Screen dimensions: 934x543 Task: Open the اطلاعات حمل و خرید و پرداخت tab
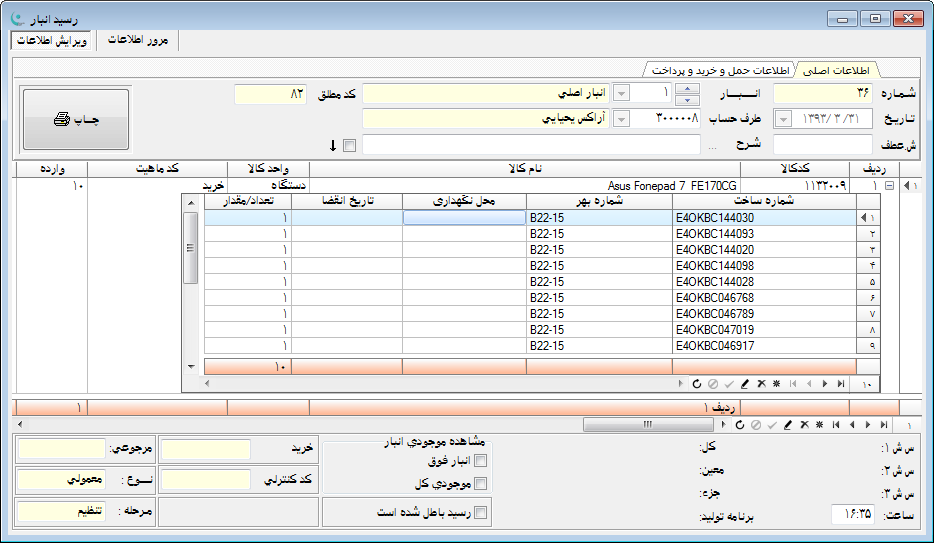[720, 70]
